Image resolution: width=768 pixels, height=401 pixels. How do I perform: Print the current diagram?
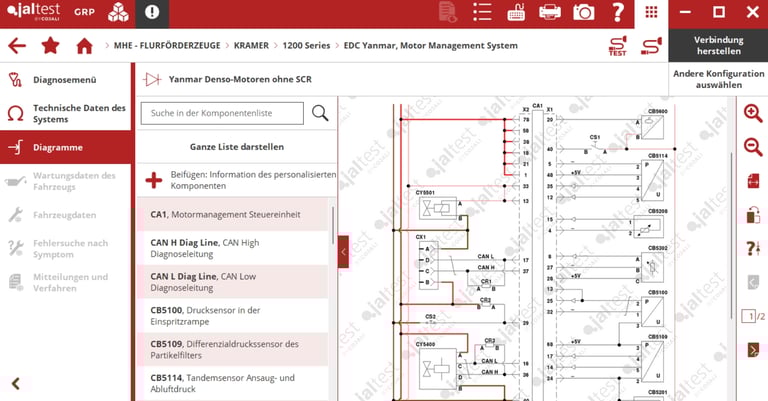(x=550, y=12)
